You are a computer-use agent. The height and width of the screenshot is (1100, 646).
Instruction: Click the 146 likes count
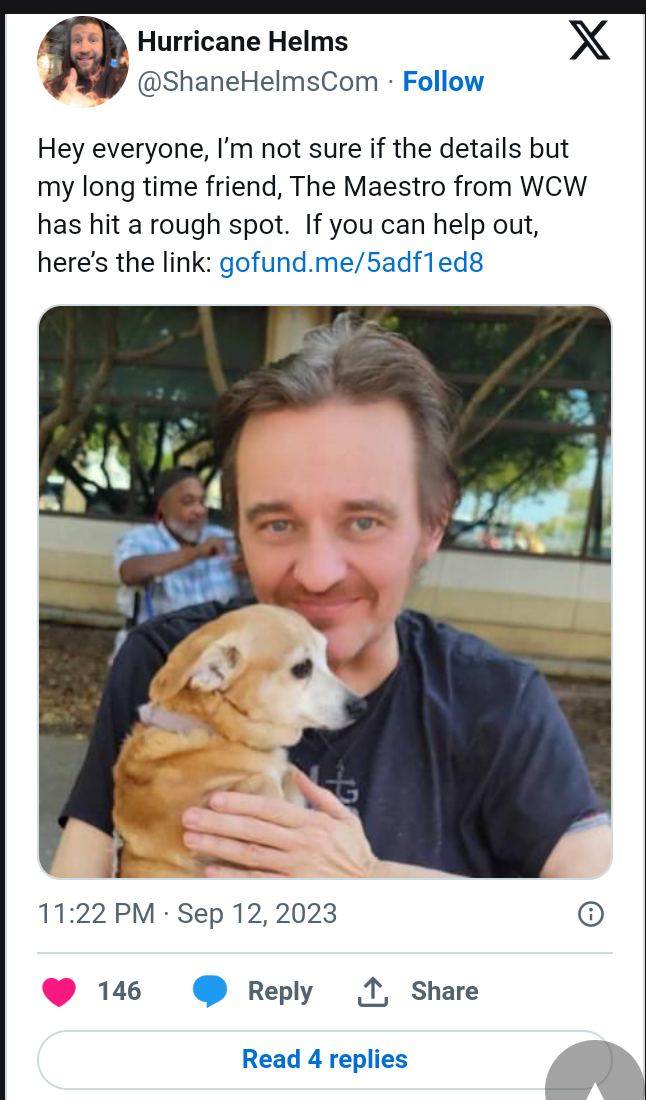tap(119, 991)
